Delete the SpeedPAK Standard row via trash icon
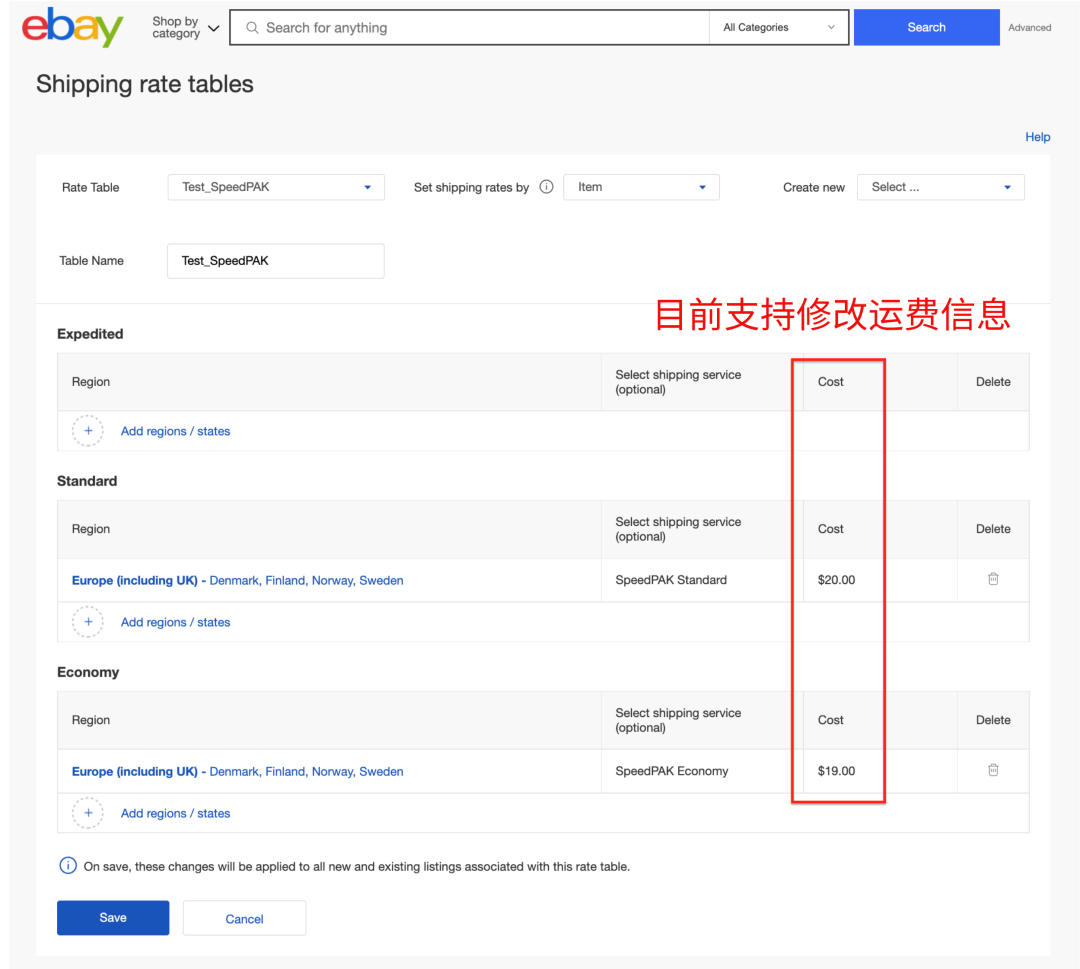 (x=993, y=579)
